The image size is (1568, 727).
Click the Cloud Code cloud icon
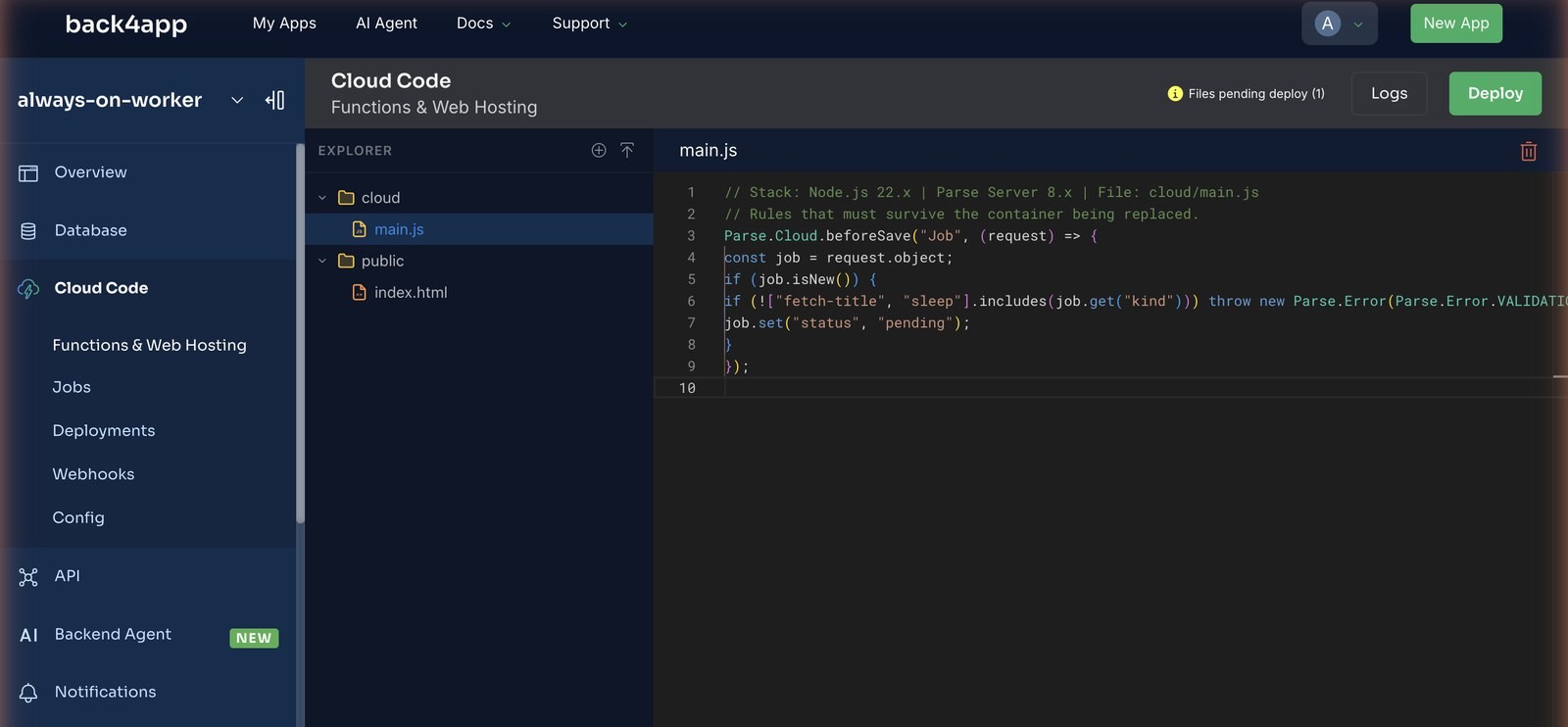[x=28, y=289]
